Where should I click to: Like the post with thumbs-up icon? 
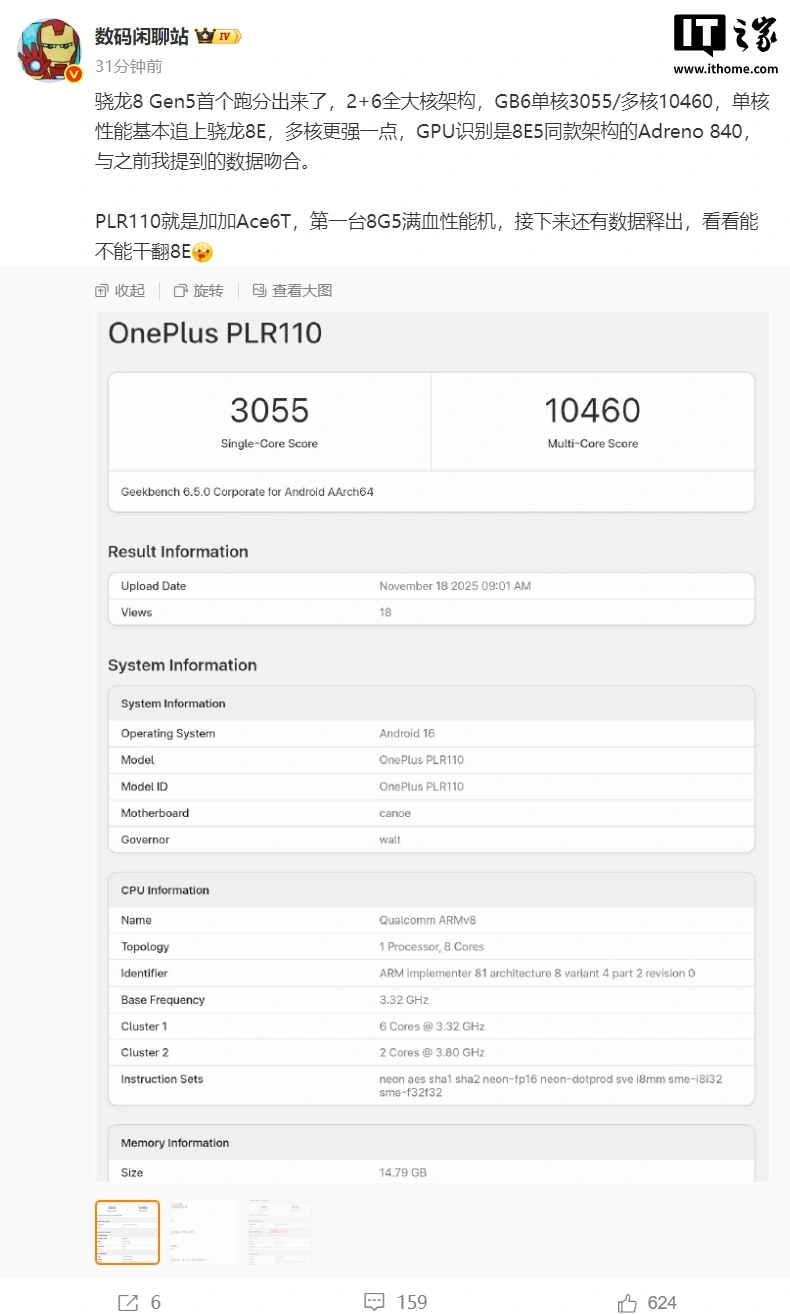click(x=627, y=1302)
